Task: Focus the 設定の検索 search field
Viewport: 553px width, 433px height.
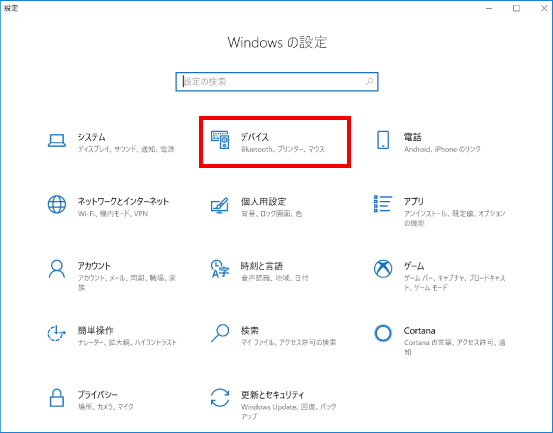Action: pos(277,82)
